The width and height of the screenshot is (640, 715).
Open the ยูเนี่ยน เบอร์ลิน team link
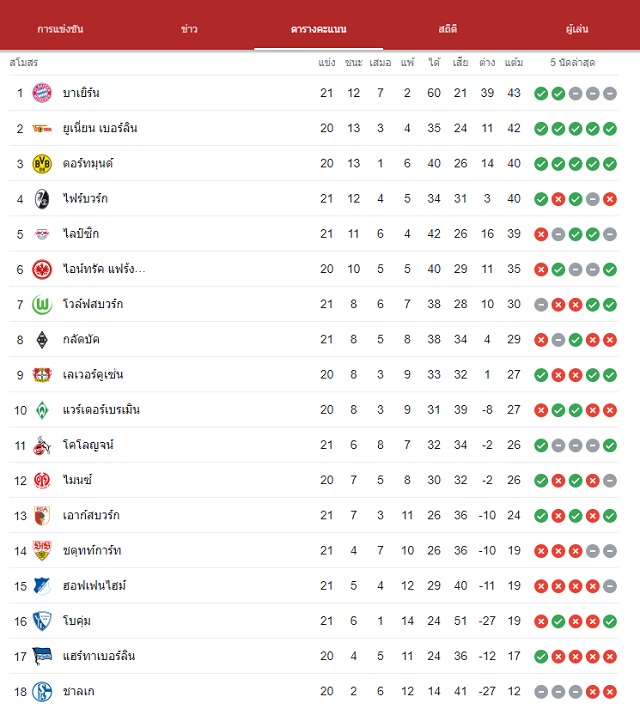pyautogui.click(x=100, y=128)
